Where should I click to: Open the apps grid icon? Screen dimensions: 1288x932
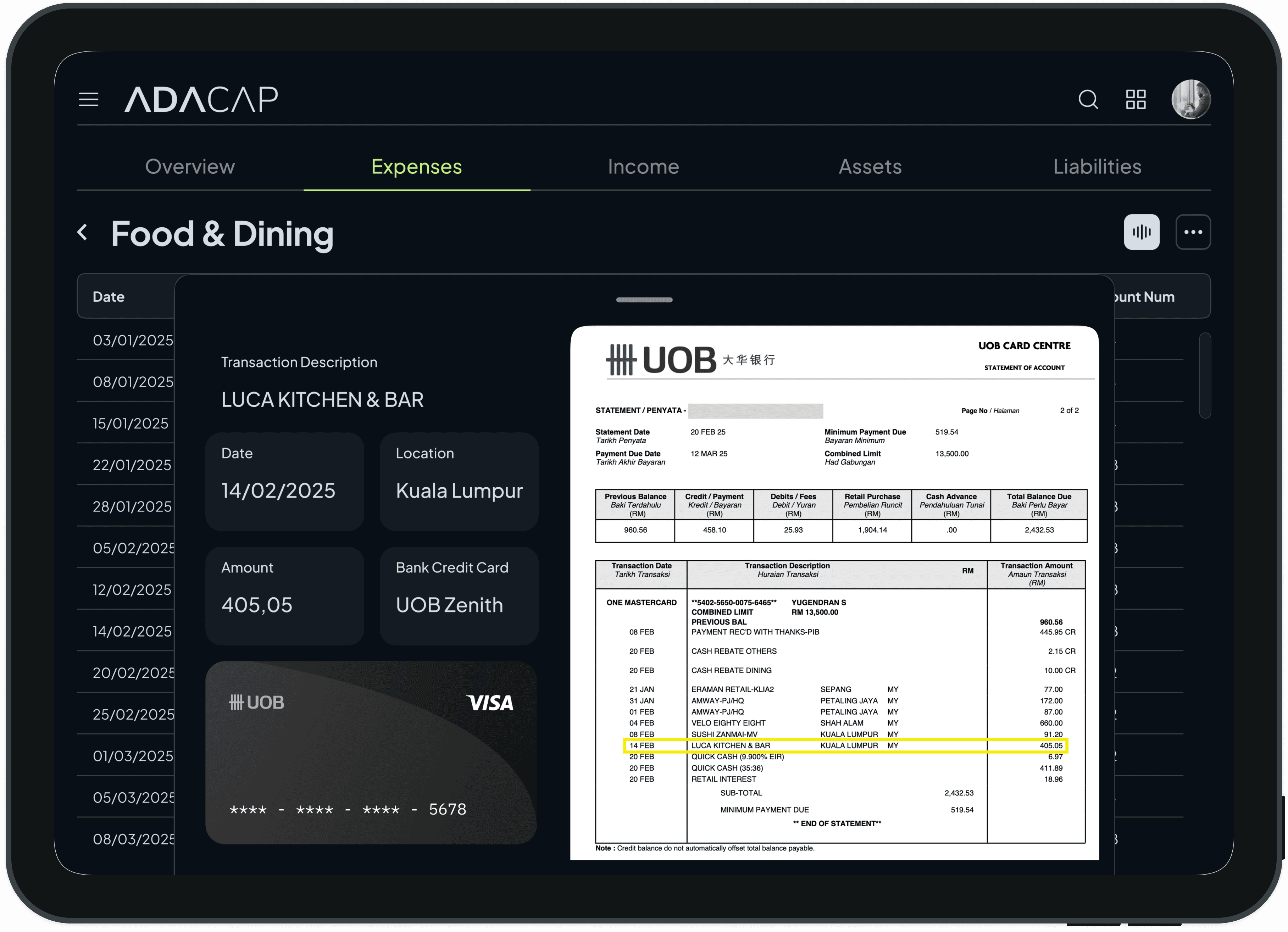[1136, 99]
